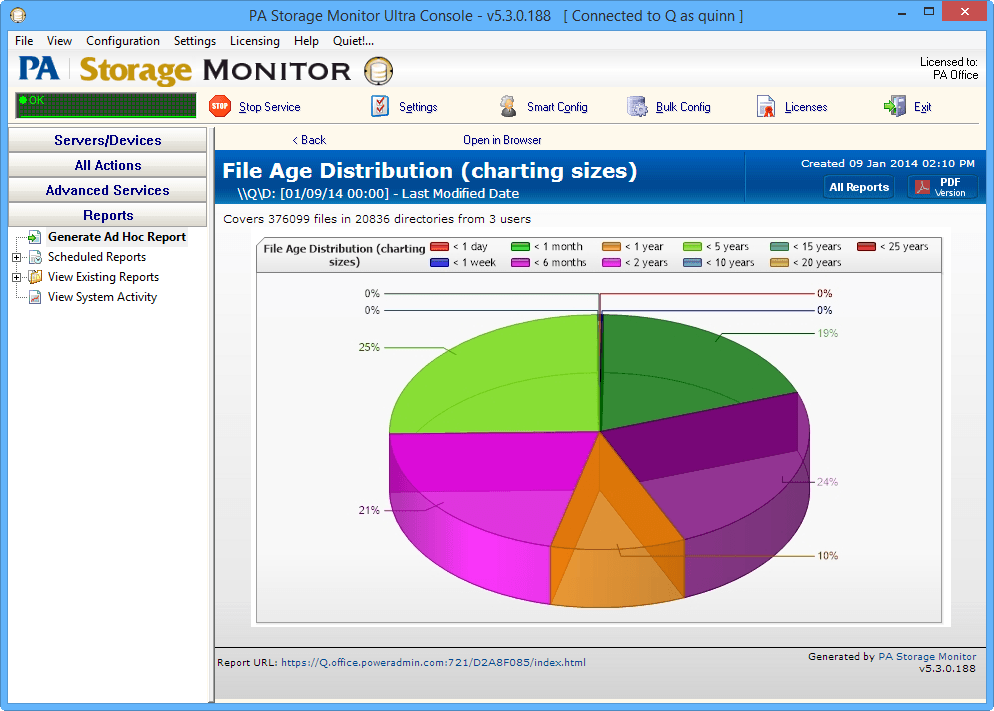Viewport: 994px width, 711px height.
Task: Open the Configuration menu
Action: pyautogui.click(x=123, y=41)
